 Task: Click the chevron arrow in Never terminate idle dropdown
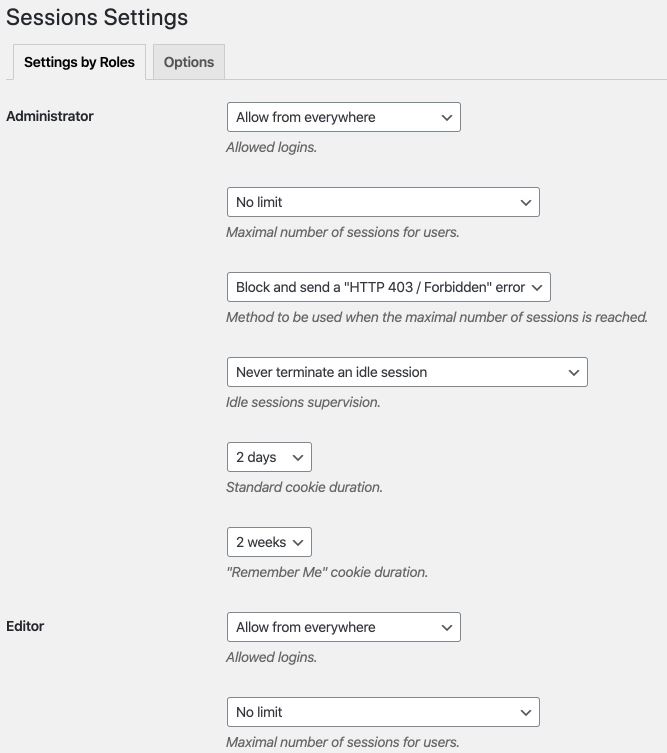574,373
